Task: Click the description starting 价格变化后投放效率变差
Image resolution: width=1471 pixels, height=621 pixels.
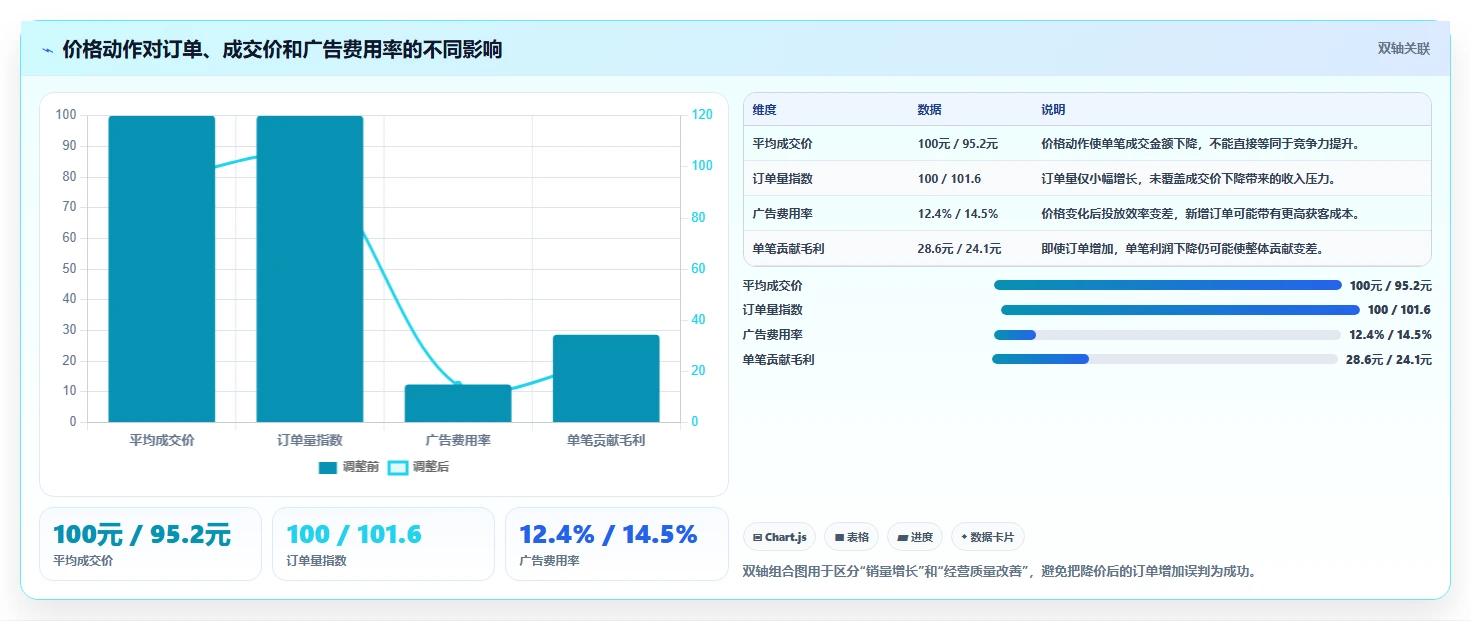Action: 1200,213
